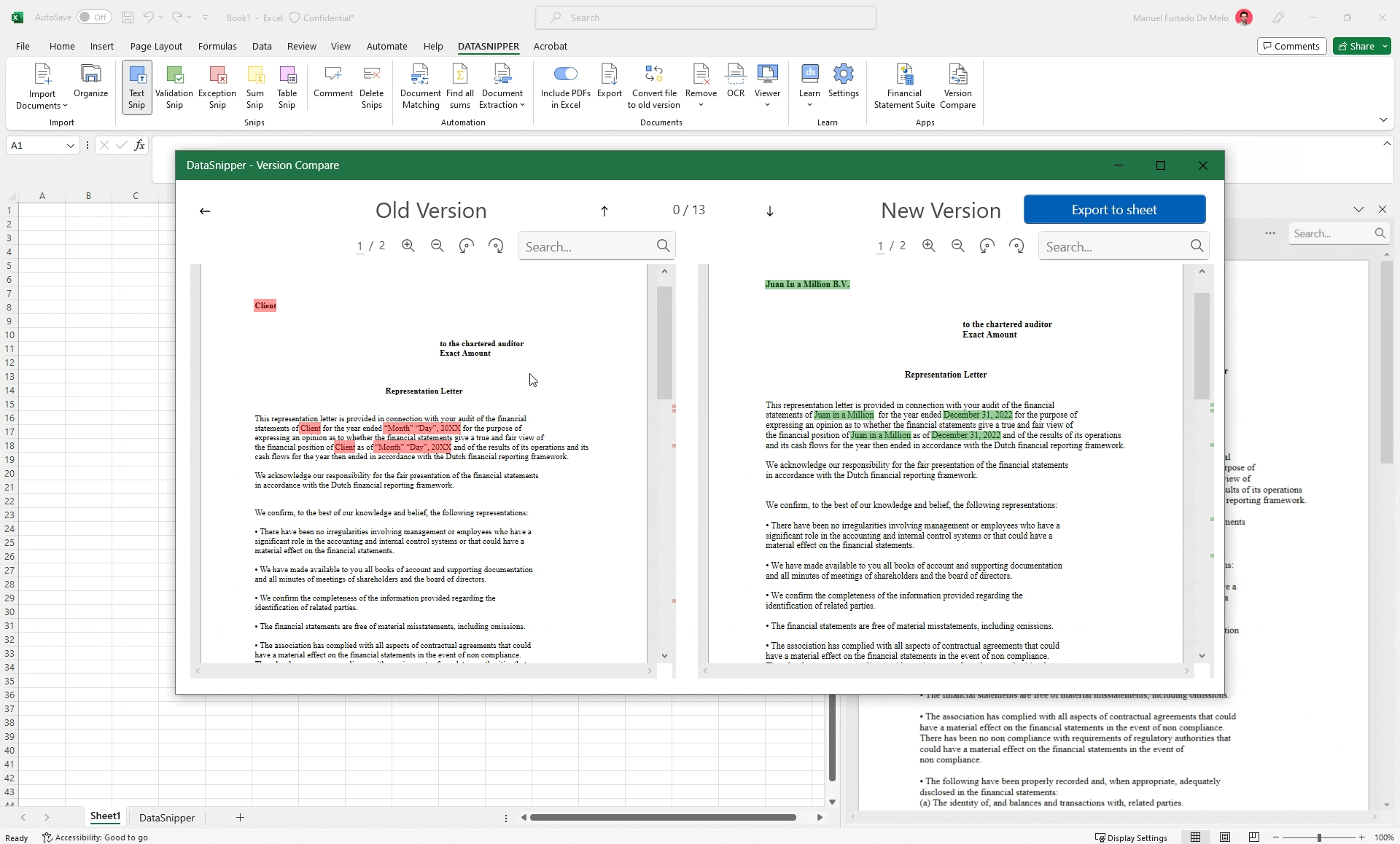Rotate the New Version page
Image resolution: width=1400 pixels, height=844 pixels.
pos(987,246)
